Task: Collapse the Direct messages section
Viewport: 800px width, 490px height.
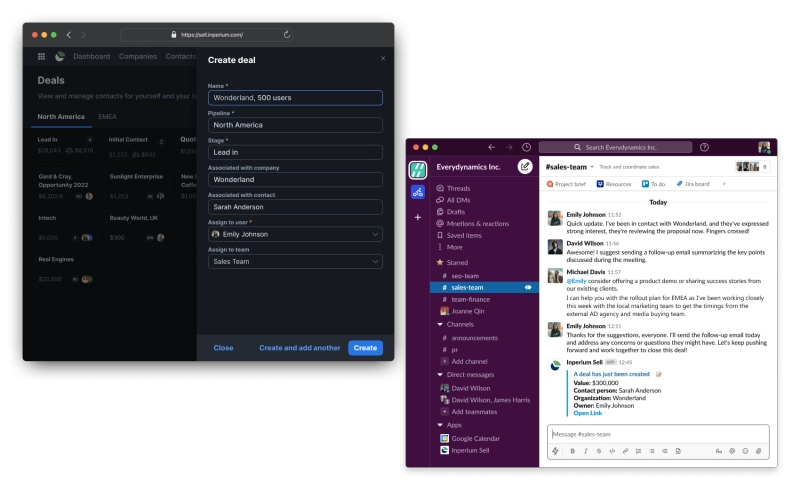Action: [440, 375]
